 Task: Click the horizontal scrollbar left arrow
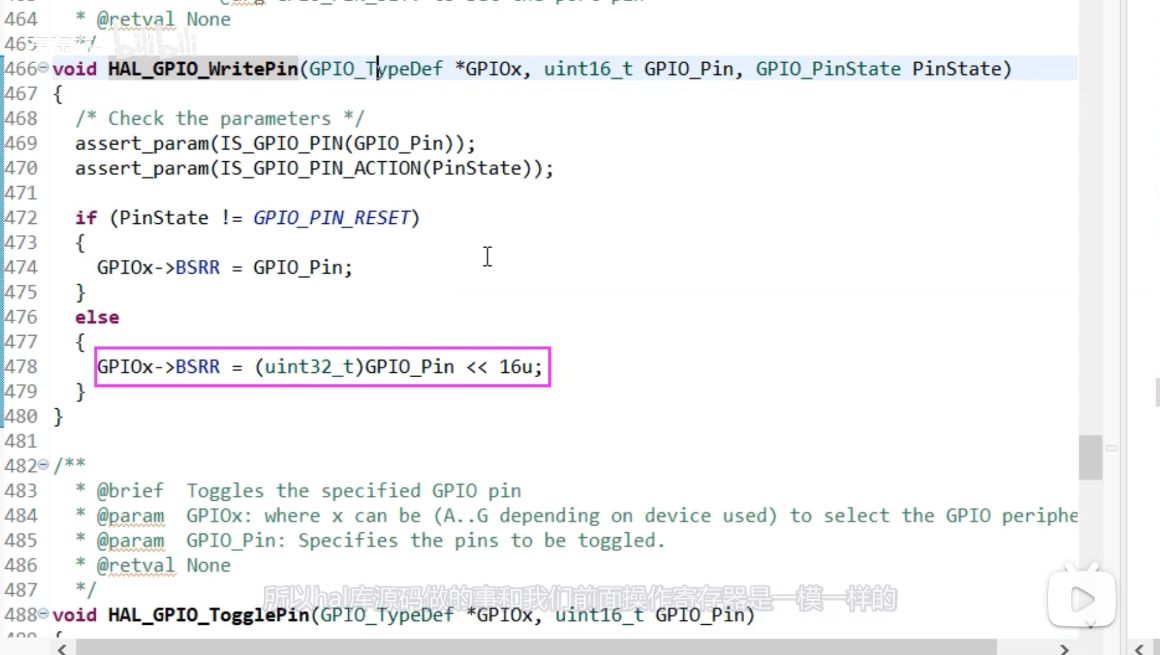point(62,648)
